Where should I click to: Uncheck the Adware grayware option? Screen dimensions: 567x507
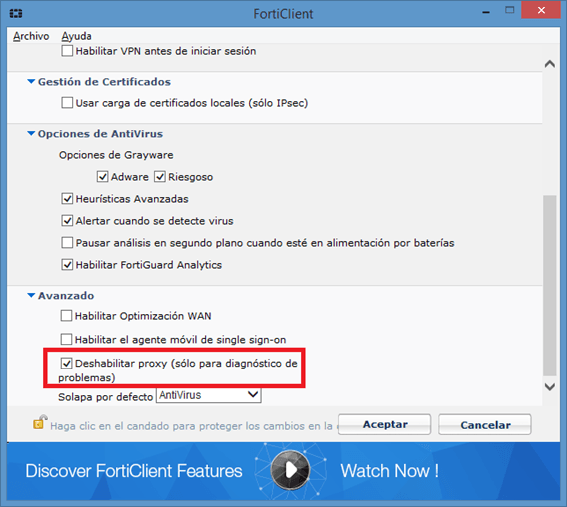click(102, 177)
